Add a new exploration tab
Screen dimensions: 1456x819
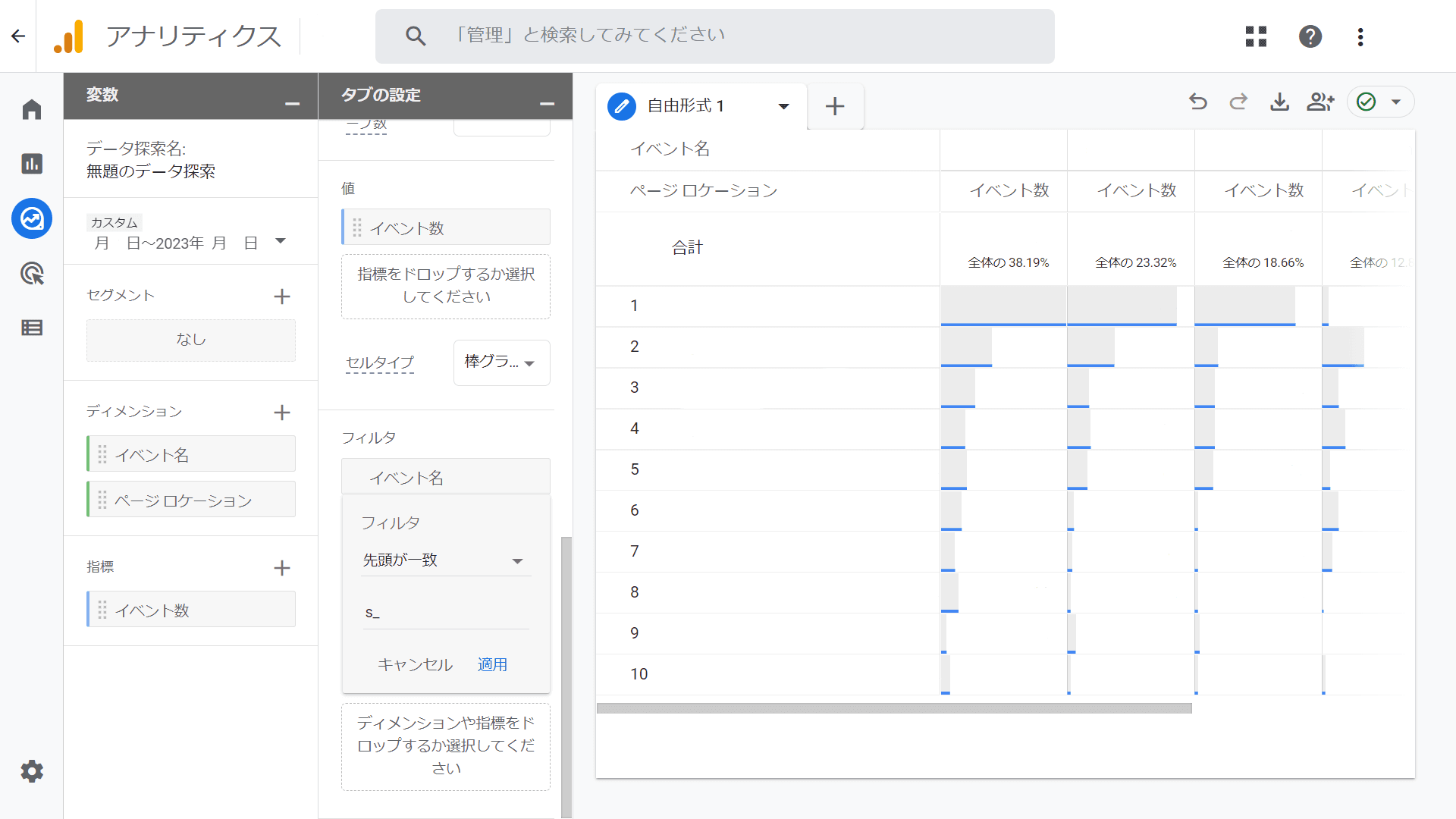point(835,106)
